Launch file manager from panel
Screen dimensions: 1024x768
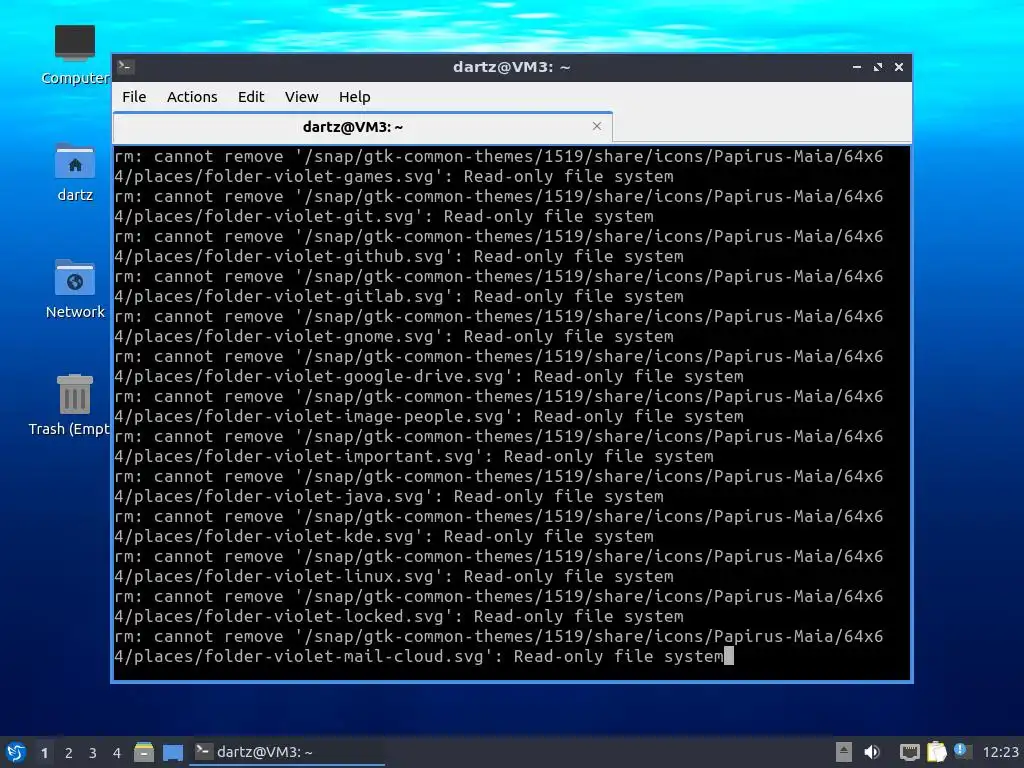(144, 752)
